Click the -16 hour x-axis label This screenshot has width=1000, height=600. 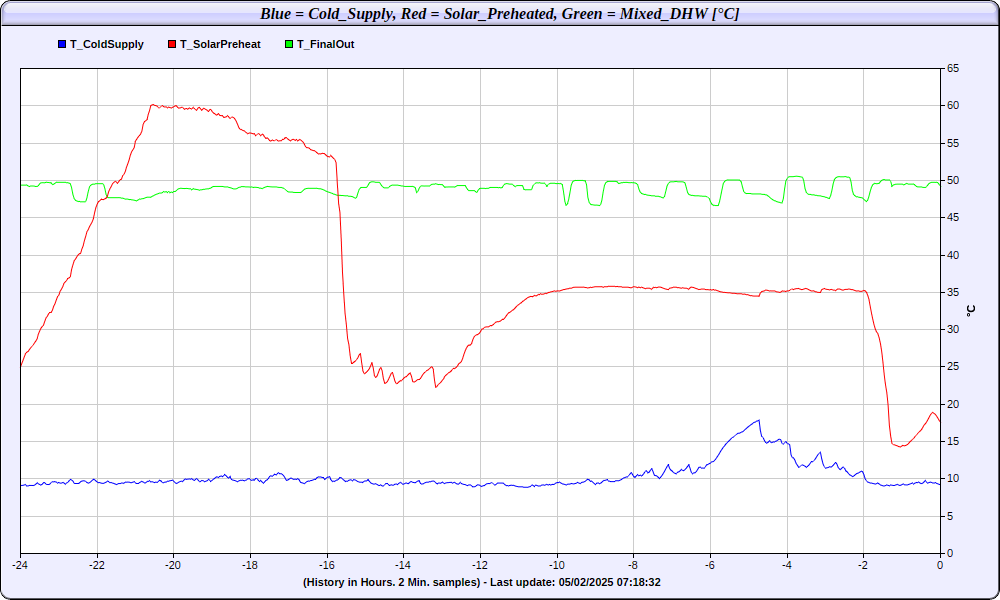point(327,565)
